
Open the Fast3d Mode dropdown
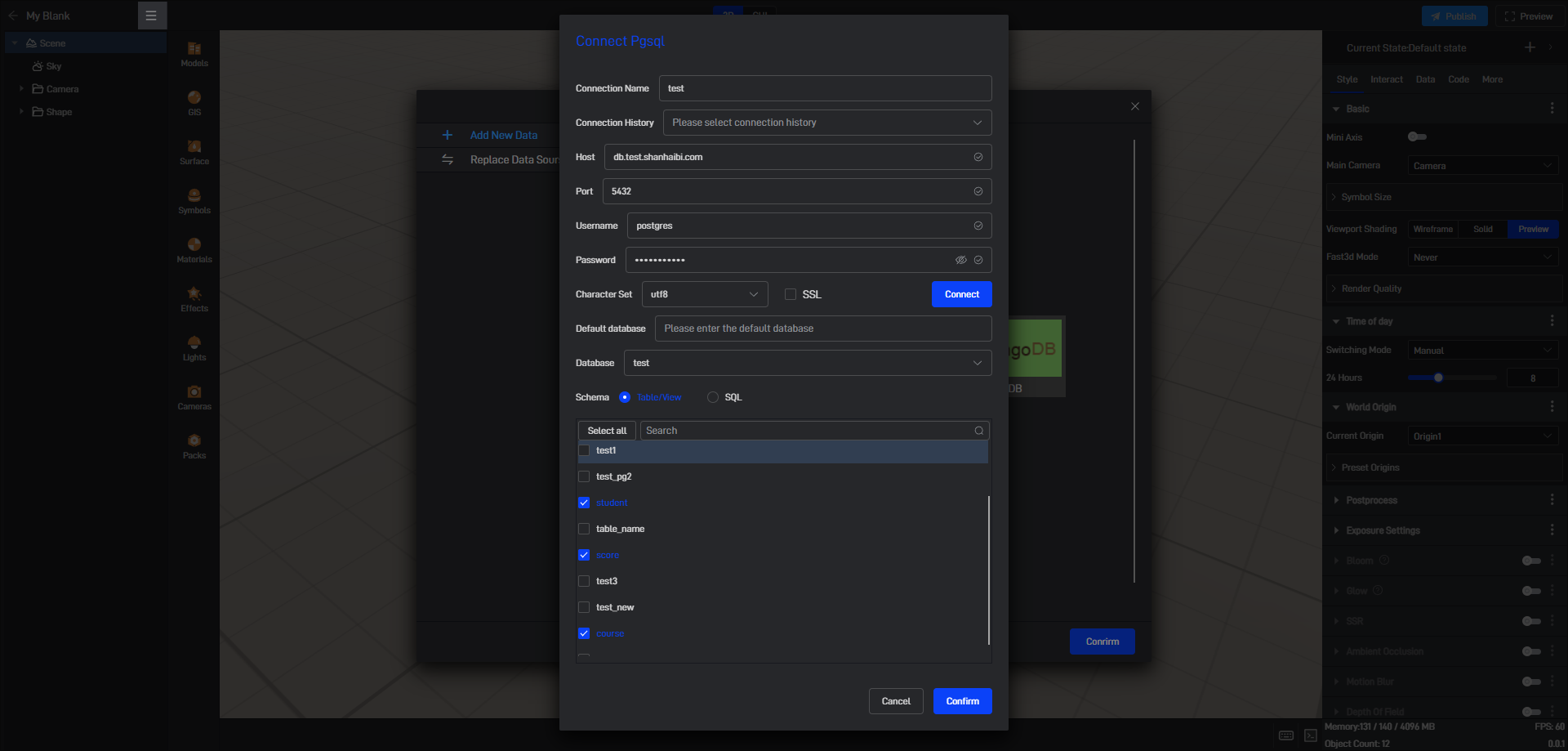[x=1482, y=257]
